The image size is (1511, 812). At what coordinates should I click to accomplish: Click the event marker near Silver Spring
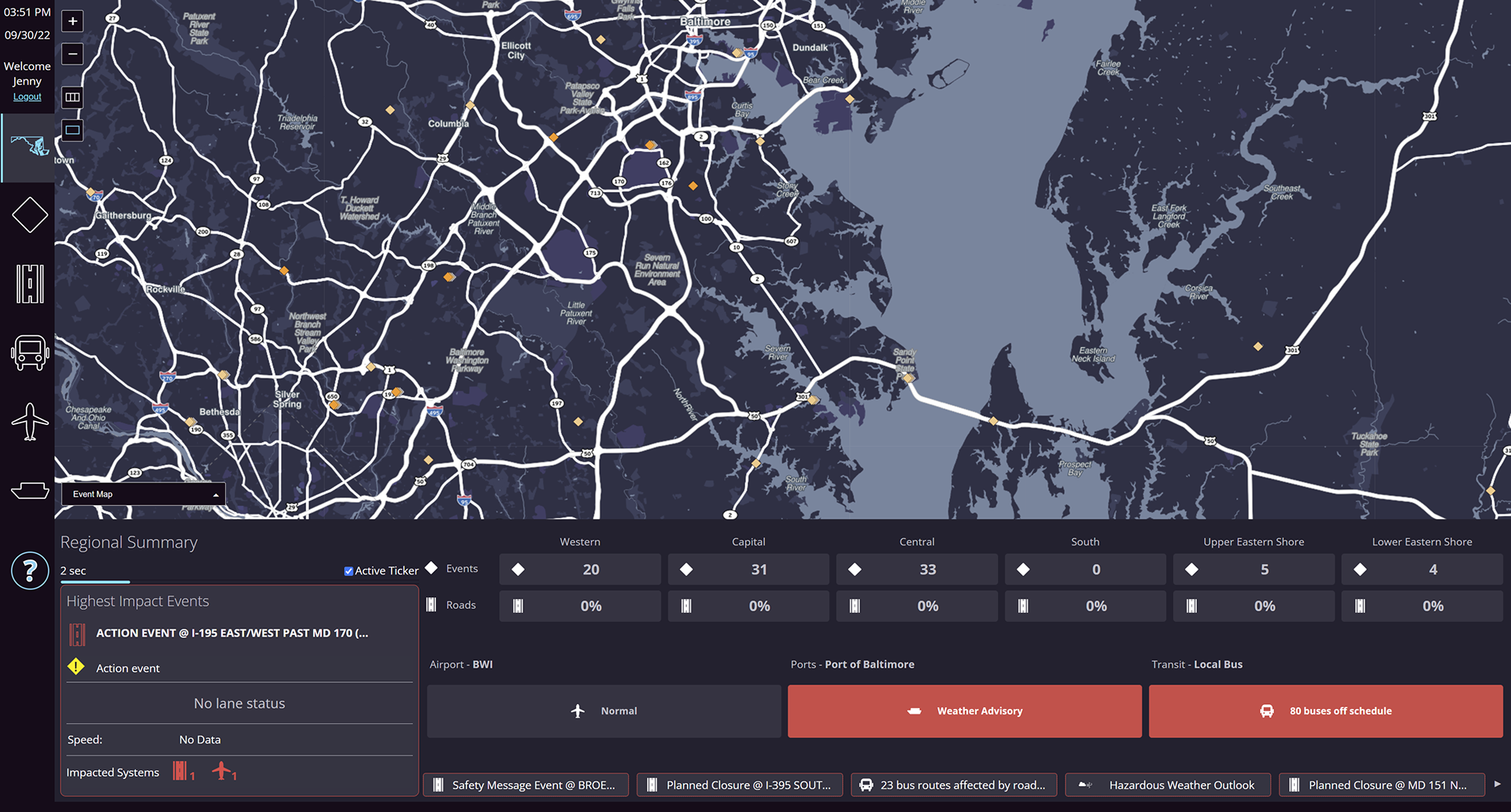[x=334, y=405]
